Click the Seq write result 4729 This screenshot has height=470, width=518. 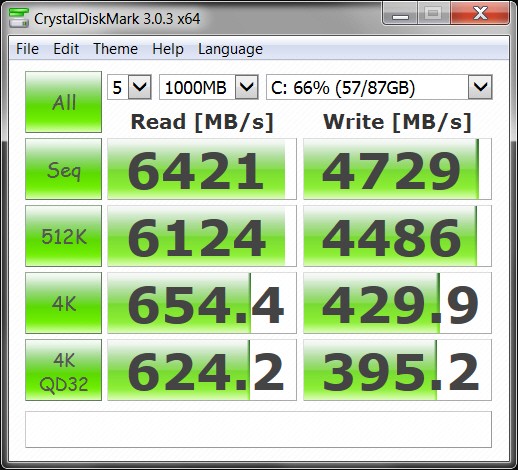click(397, 169)
